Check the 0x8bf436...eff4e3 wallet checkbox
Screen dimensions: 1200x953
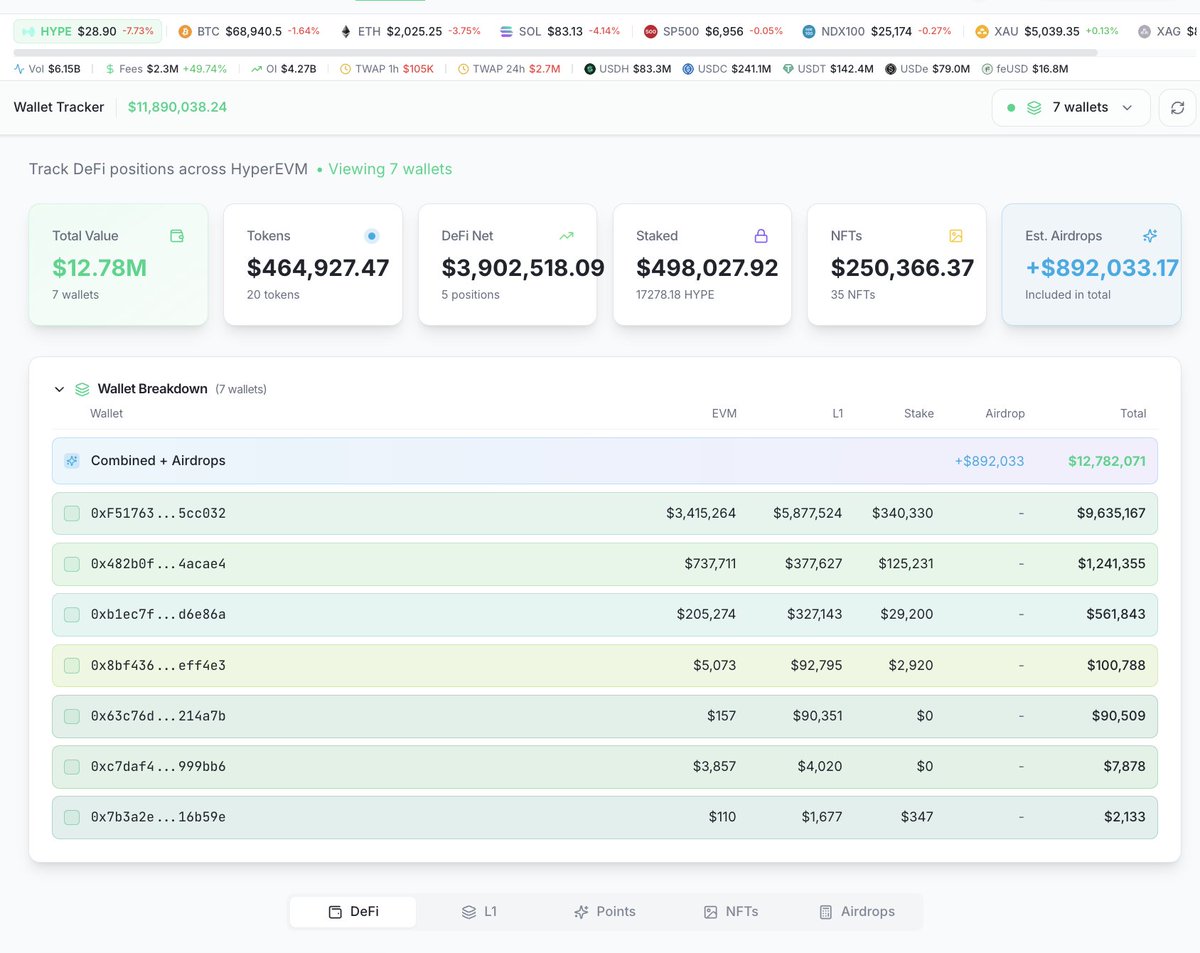[x=72, y=665]
